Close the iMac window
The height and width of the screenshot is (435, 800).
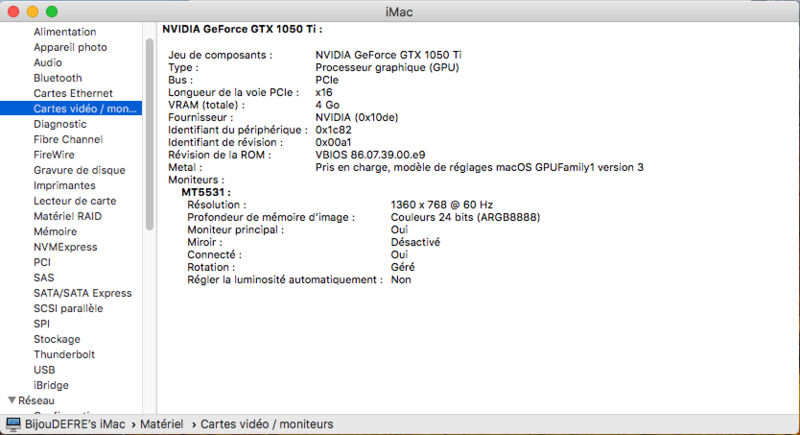[x=14, y=11]
